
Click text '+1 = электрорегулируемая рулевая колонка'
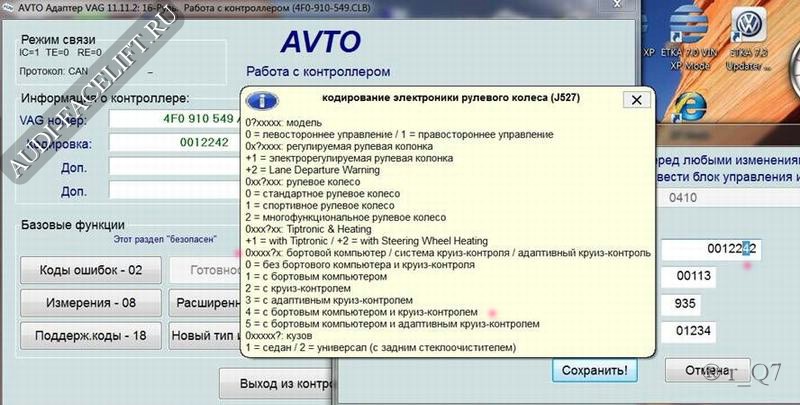point(349,158)
